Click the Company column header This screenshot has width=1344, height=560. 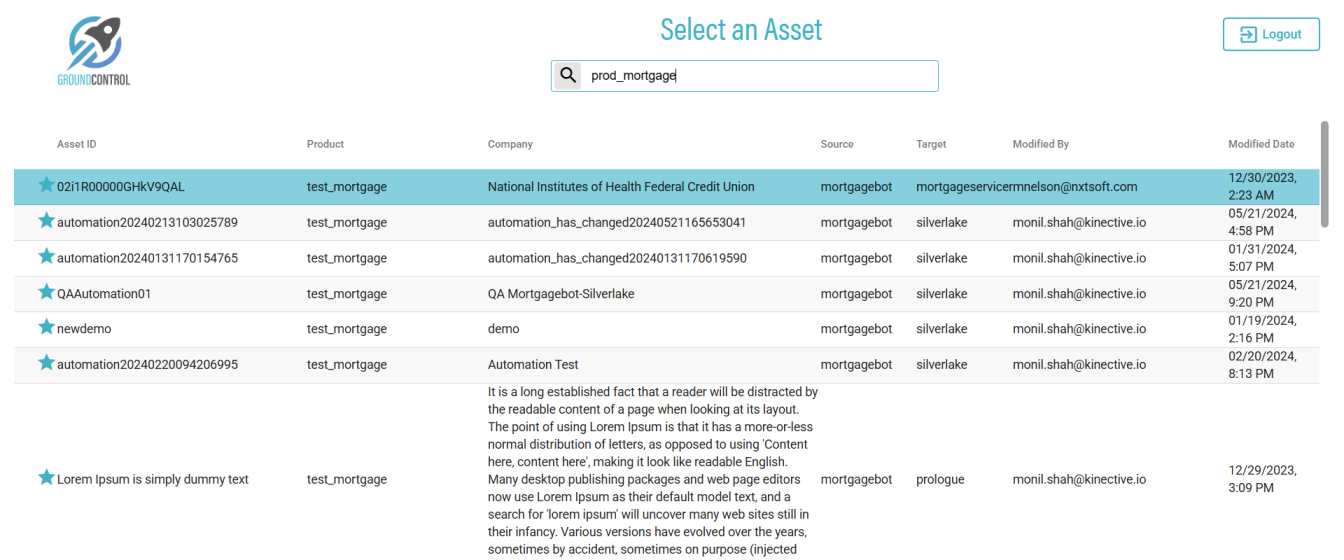tap(510, 144)
